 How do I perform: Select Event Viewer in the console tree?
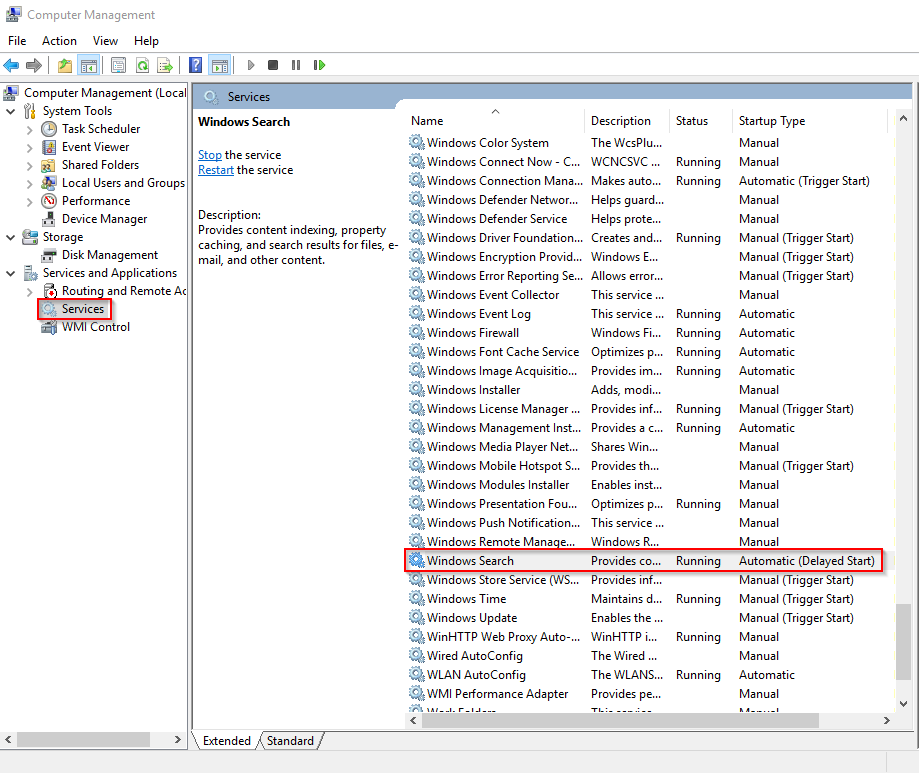coord(96,147)
